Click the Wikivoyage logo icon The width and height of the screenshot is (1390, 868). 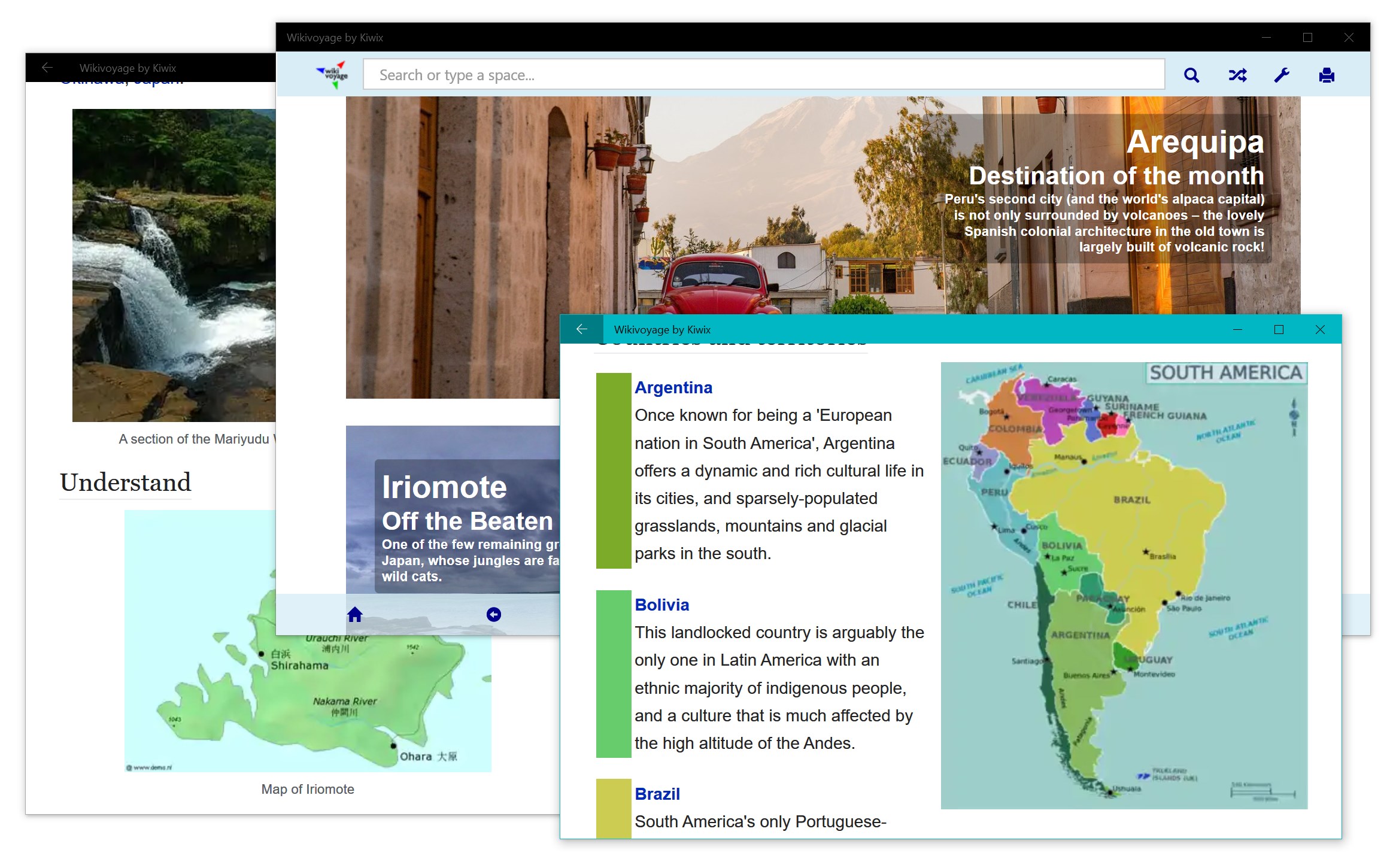tap(333, 75)
